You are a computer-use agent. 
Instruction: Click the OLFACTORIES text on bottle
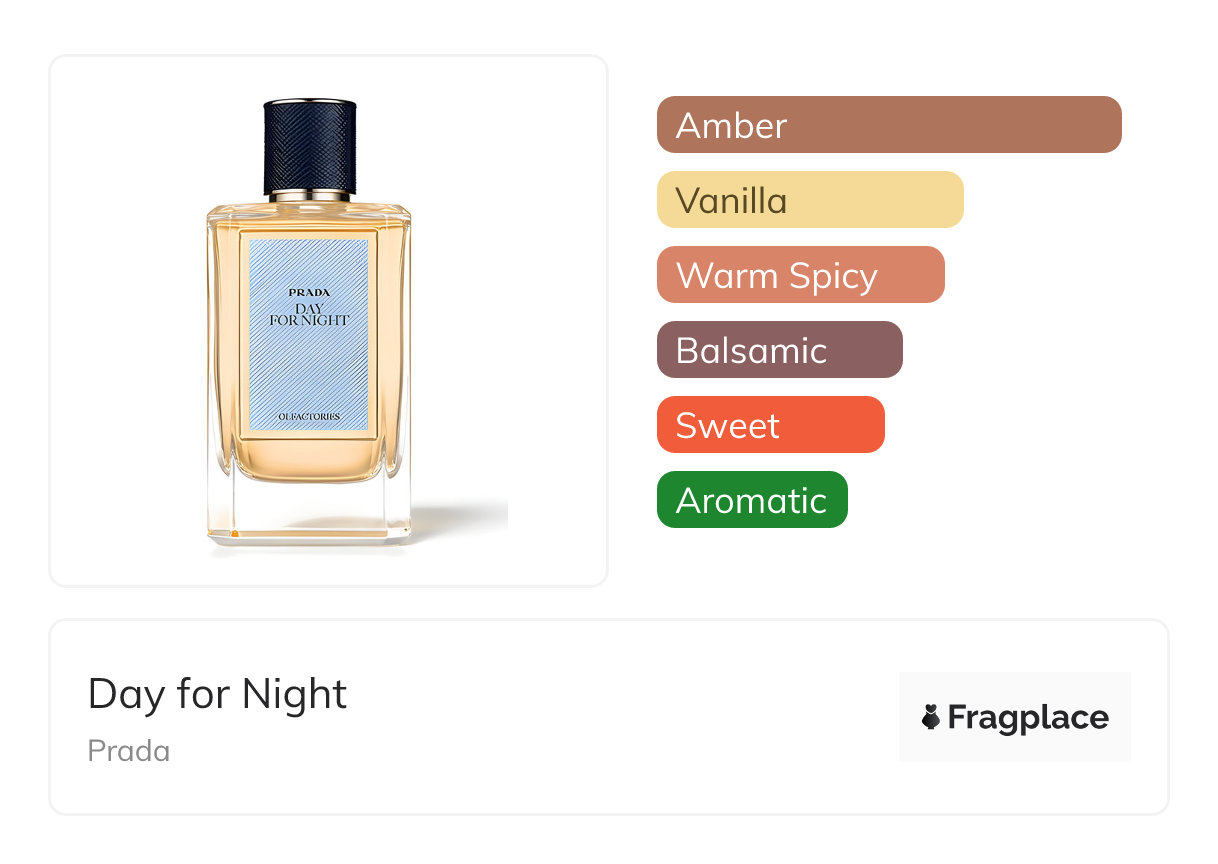point(309,416)
